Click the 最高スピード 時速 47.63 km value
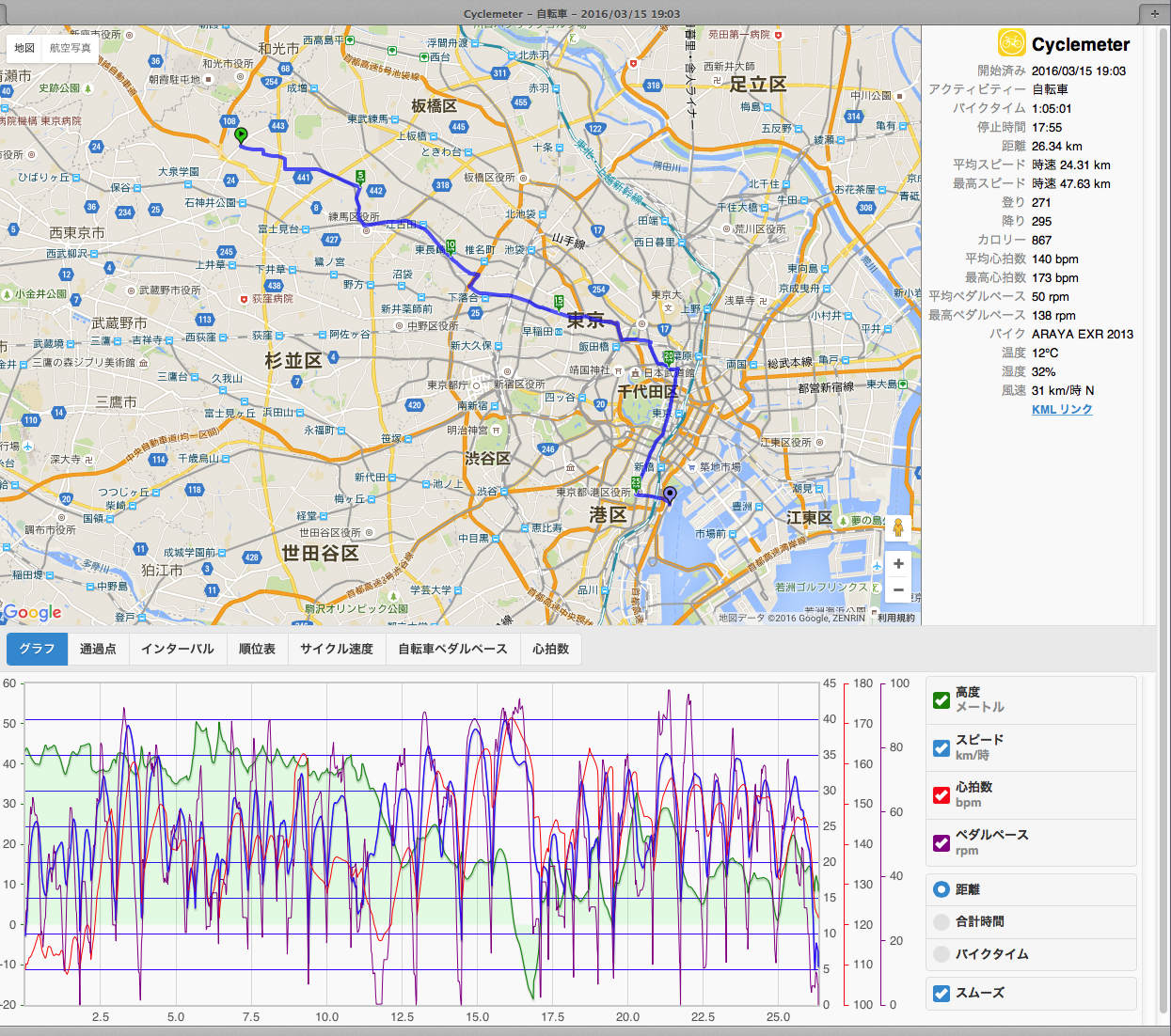 (1071, 183)
